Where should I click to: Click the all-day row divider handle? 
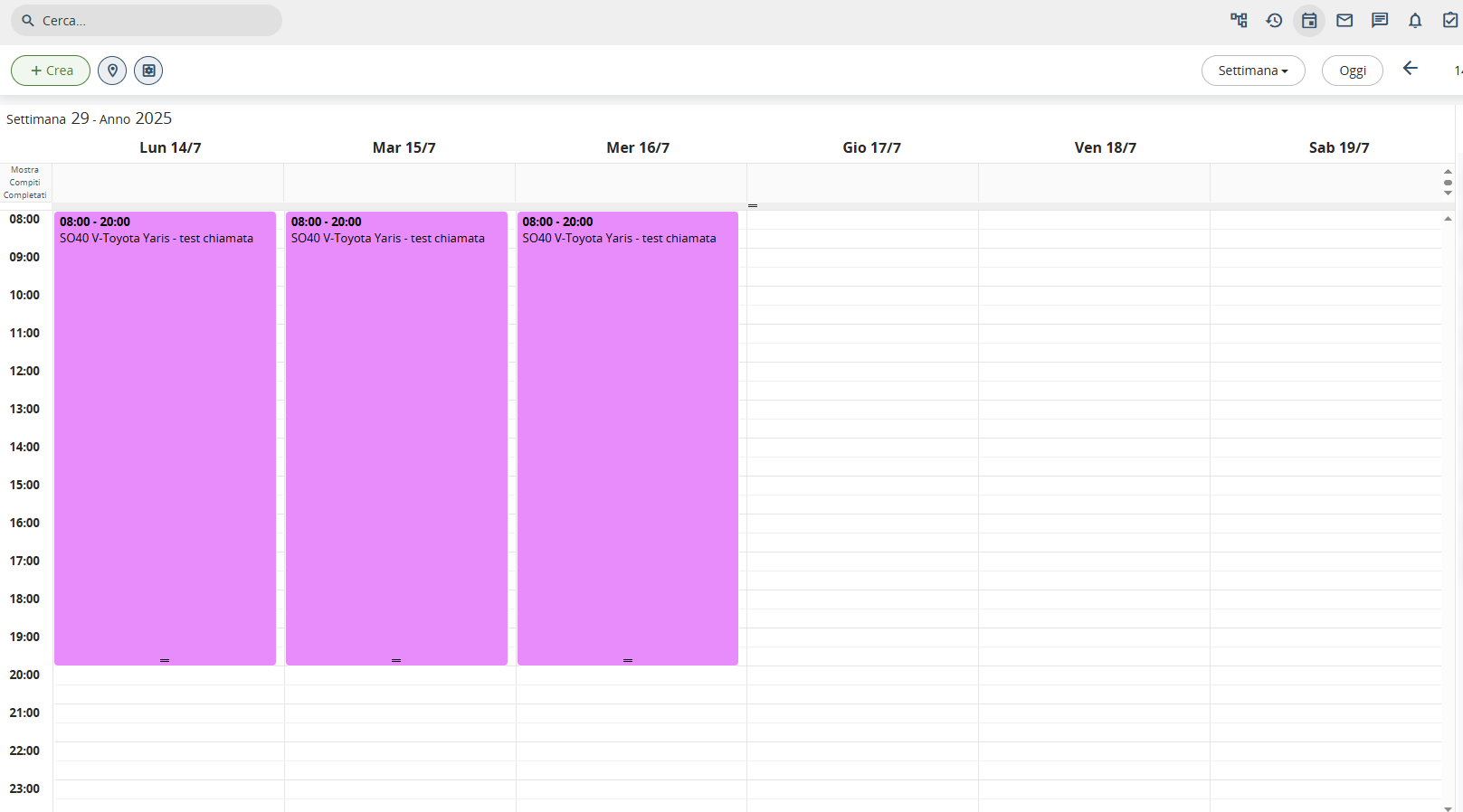coord(753,206)
